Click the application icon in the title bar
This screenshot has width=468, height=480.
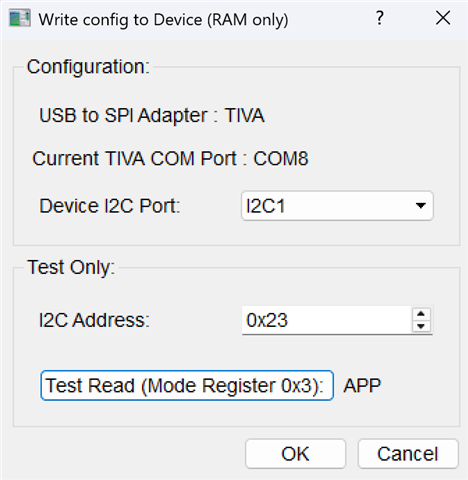click(20, 18)
